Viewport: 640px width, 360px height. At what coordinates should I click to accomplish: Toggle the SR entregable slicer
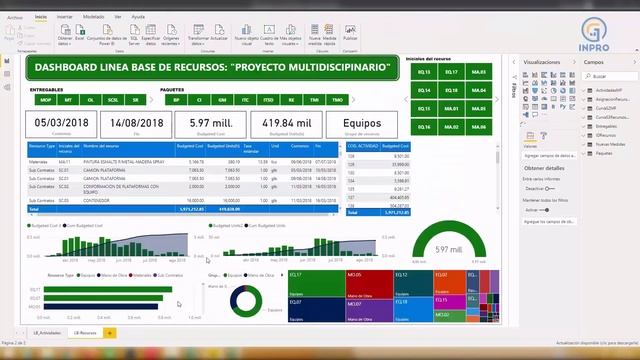[x=136, y=100]
